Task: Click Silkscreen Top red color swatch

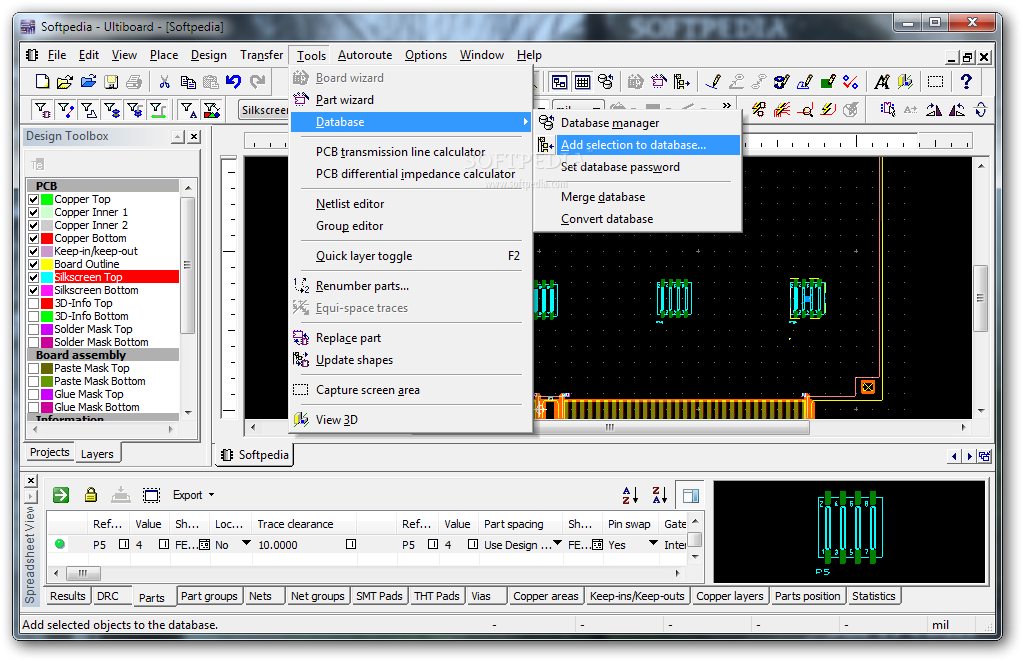Action: point(47,277)
